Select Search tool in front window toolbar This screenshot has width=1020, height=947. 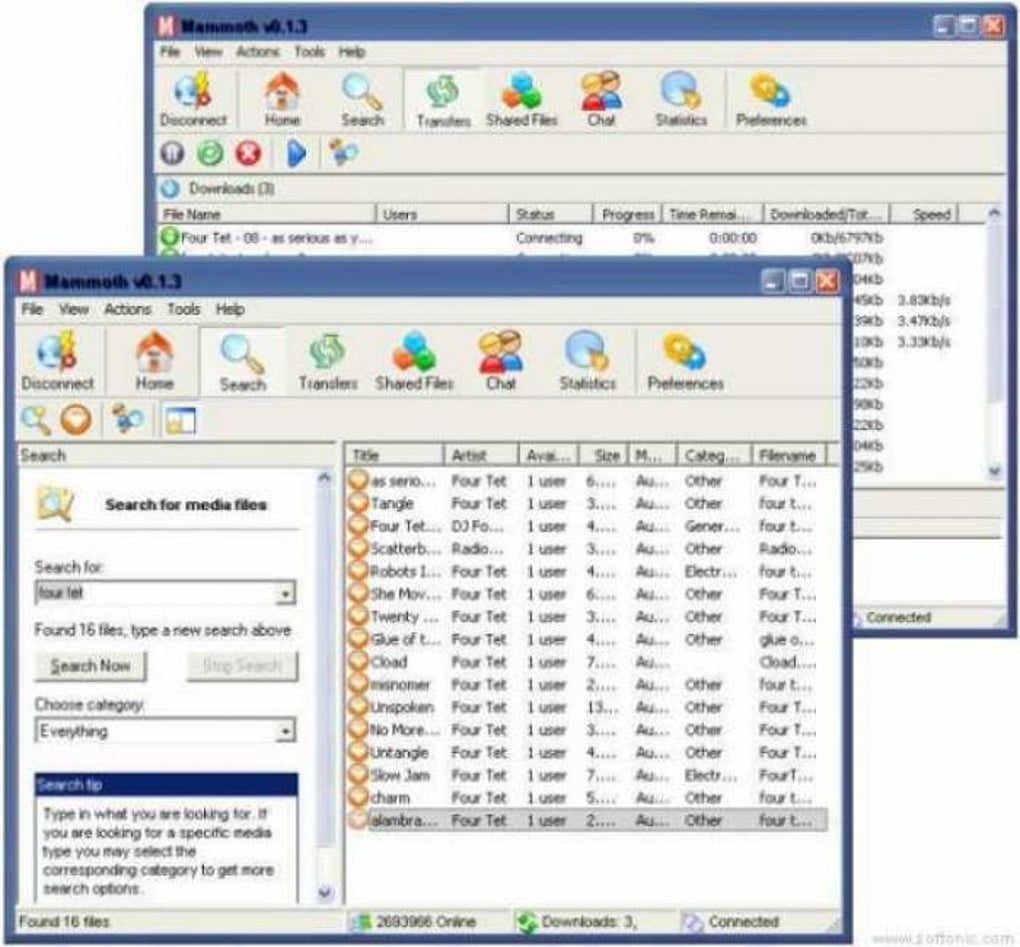(243, 361)
